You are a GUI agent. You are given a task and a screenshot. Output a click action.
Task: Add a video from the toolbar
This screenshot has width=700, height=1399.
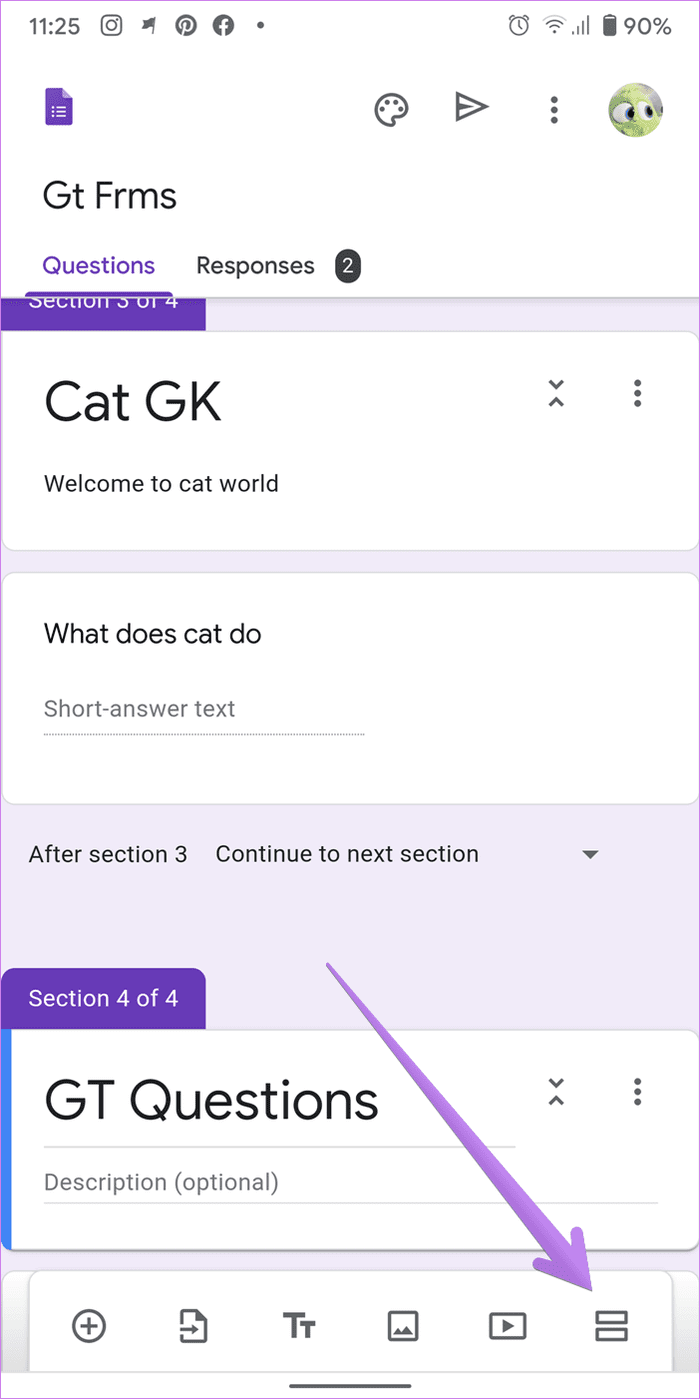tap(508, 1326)
